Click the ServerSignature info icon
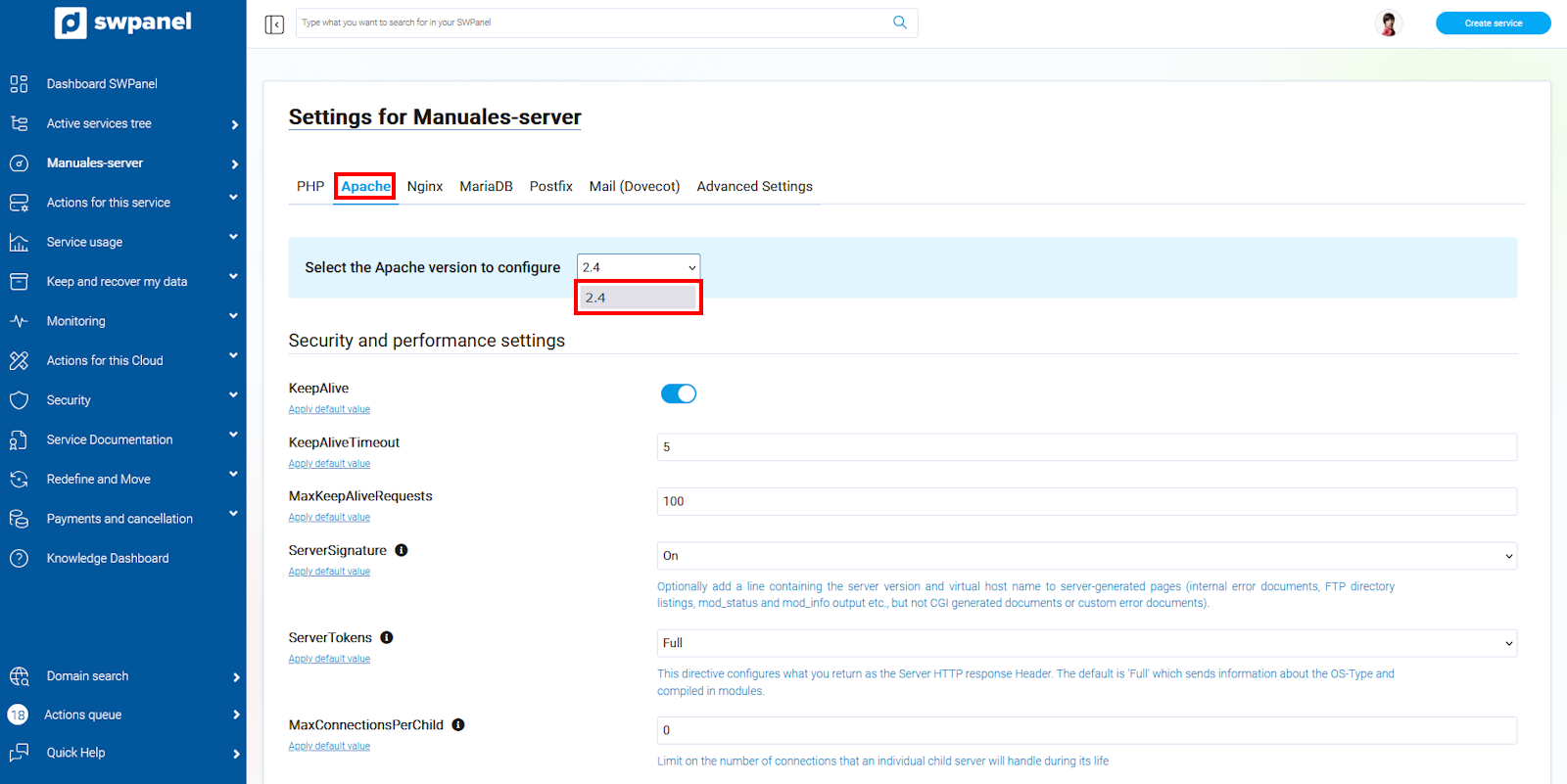Viewport: 1567px width, 784px height. pos(402,550)
